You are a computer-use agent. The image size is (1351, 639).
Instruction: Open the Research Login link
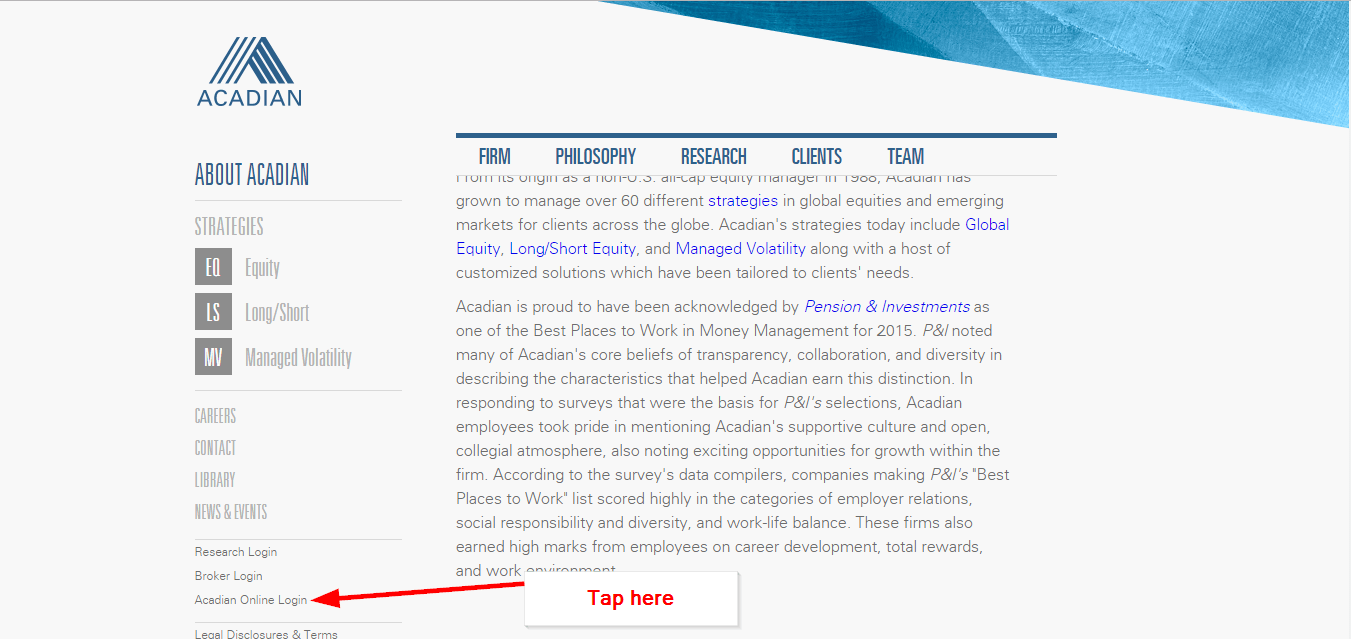click(x=235, y=551)
